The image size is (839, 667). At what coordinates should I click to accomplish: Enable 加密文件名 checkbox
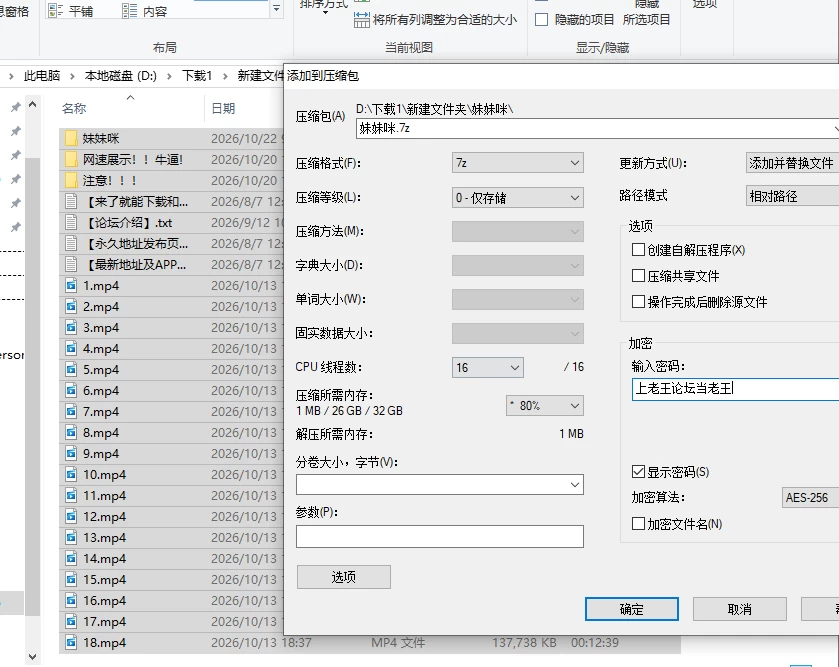pyautogui.click(x=638, y=523)
